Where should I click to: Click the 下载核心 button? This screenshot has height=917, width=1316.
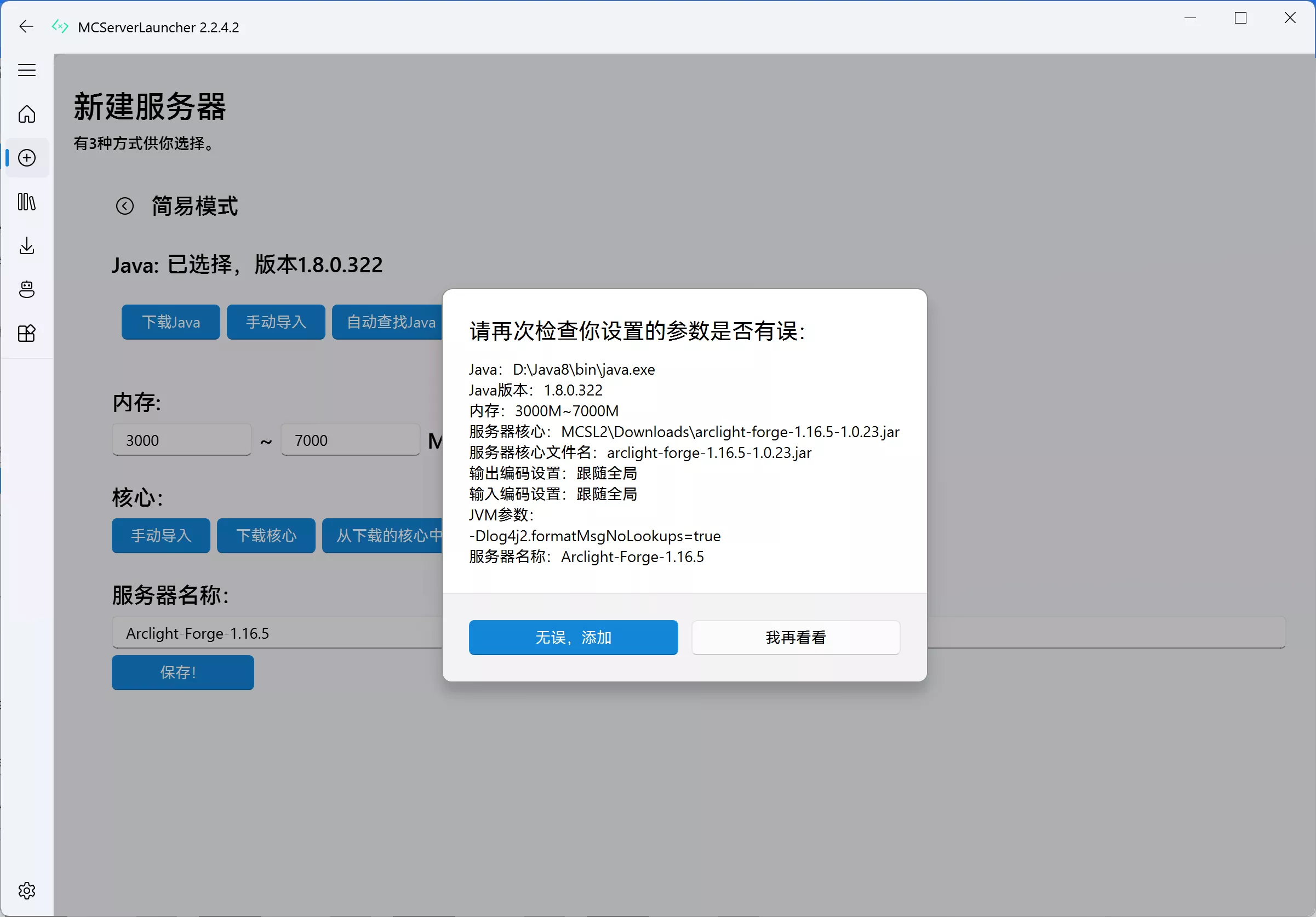click(x=265, y=536)
